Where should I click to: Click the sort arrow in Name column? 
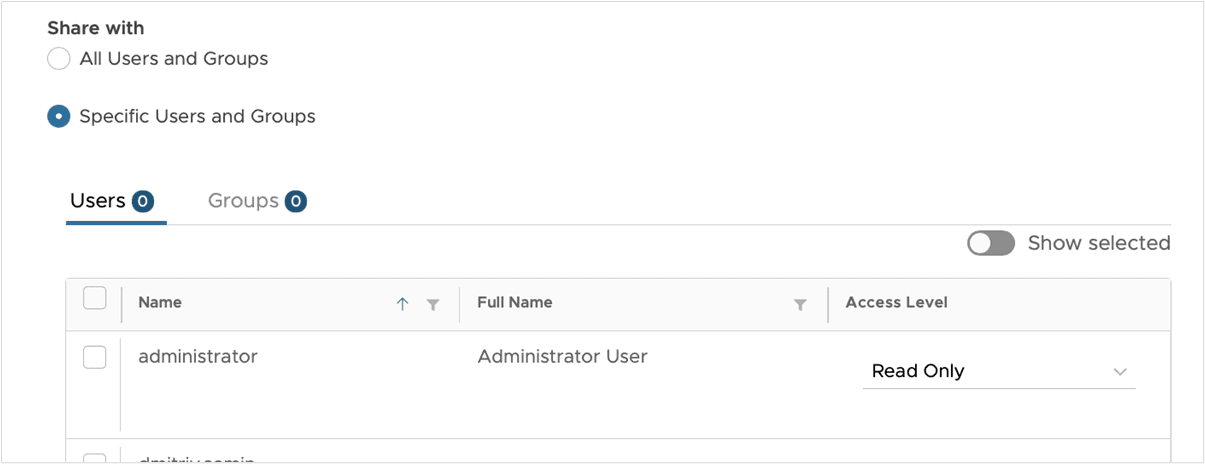[402, 304]
